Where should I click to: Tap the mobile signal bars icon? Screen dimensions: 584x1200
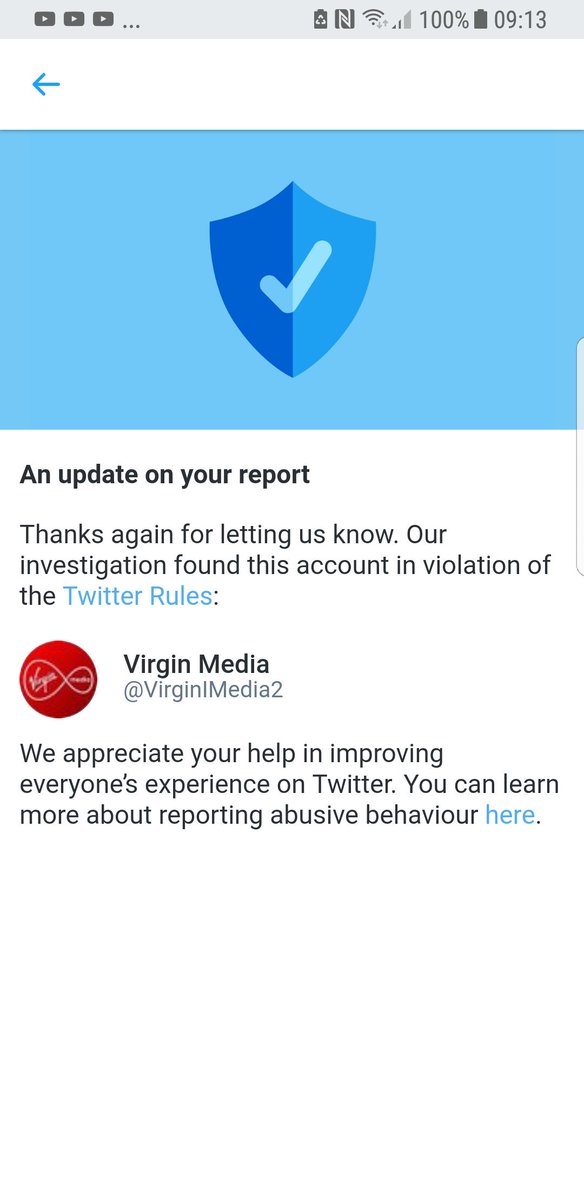click(402, 19)
